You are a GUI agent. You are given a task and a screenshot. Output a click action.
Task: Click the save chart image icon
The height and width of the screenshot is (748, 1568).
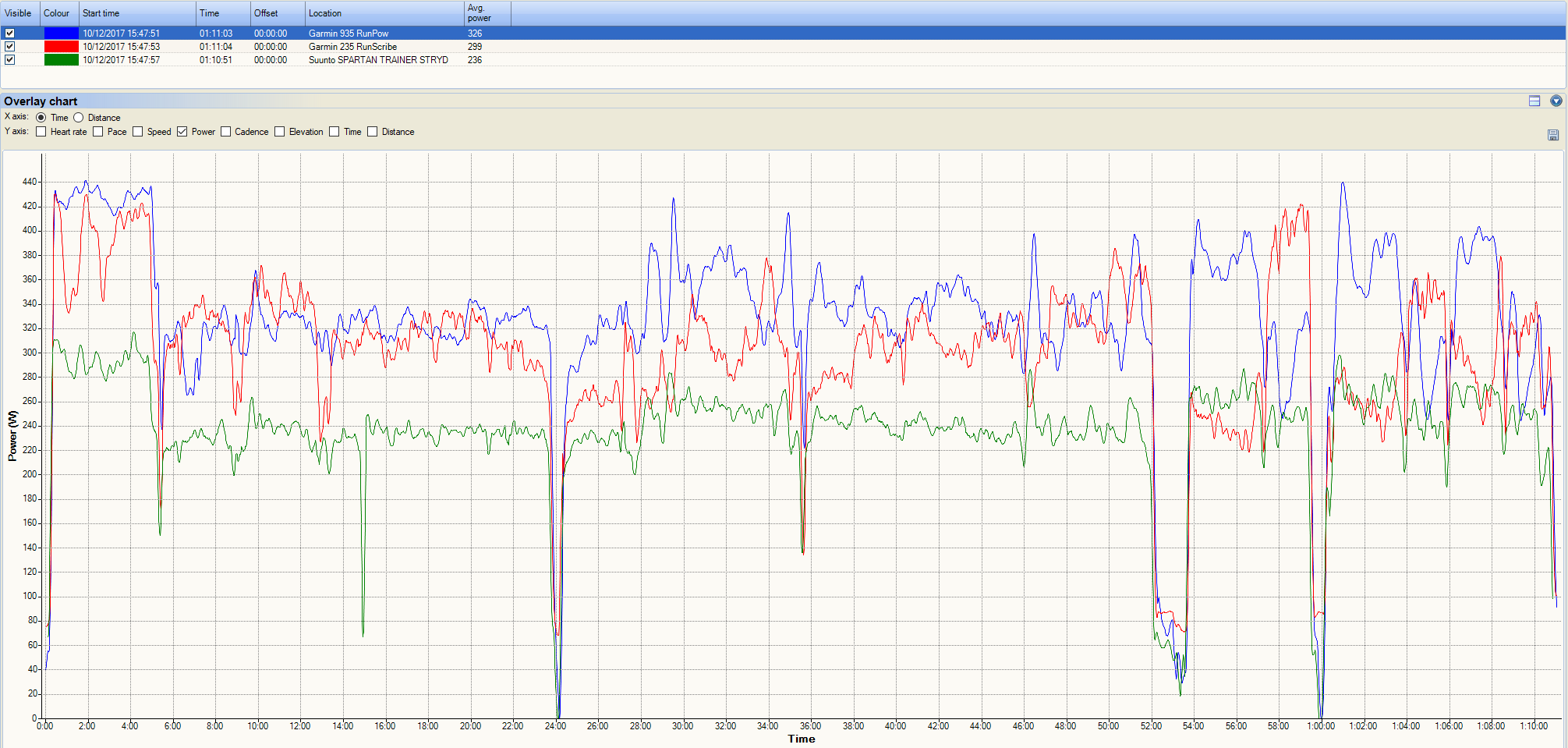tap(1553, 135)
